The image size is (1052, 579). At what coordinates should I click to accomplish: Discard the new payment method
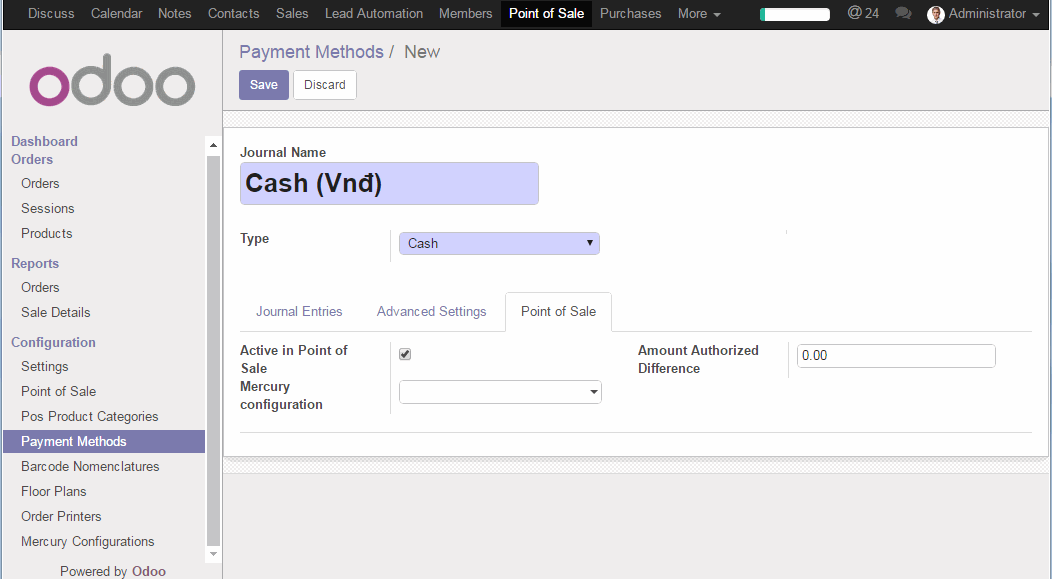pos(324,85)
